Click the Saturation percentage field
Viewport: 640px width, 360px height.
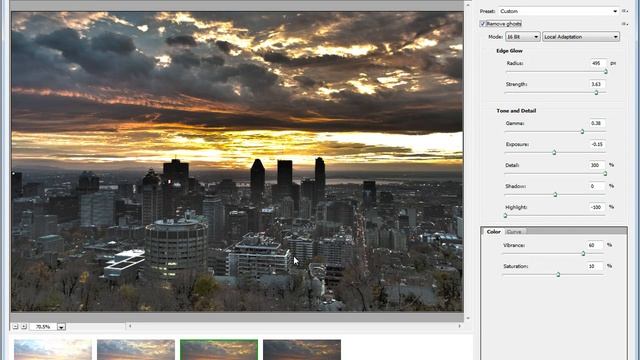(595, 266)
